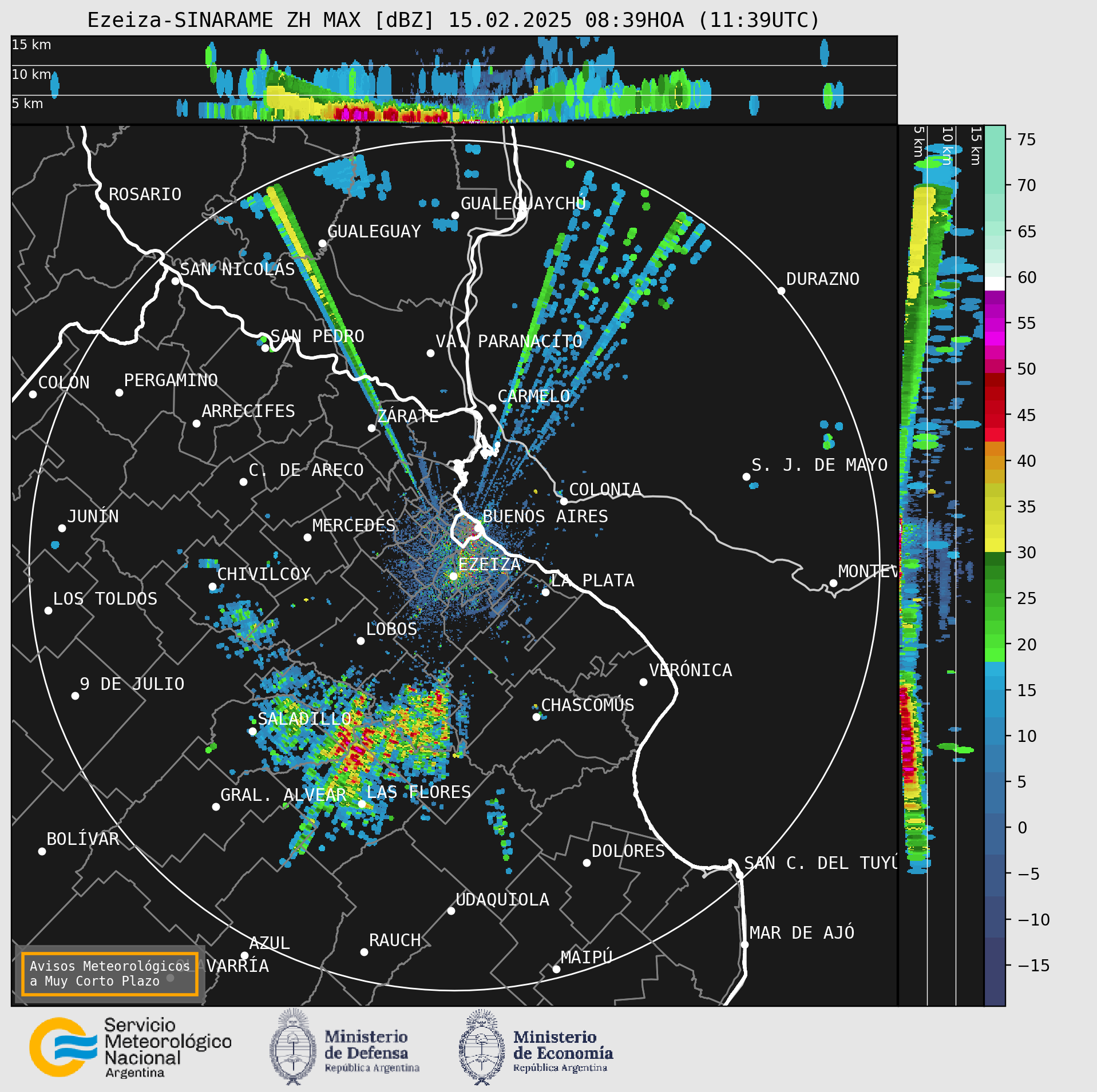This screenshot has width=1097, height=1092.
Task: Click the CARMELO label
Action: click(x=533, y=396)
